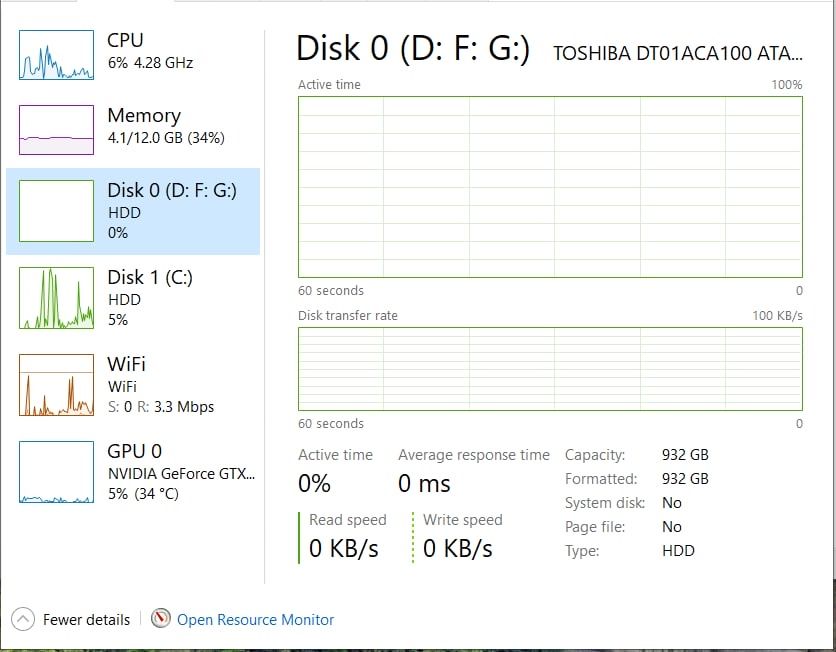Select the Disk 1 (C:) green graph thumbnail
This screenshot has height=652, width=836.
(56, 298)
